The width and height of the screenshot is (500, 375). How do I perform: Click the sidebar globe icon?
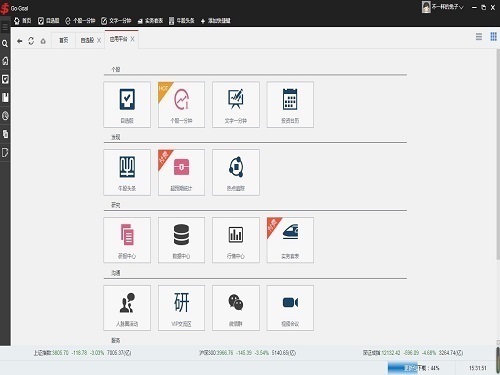pyautogui.click(x=5, y=116)
